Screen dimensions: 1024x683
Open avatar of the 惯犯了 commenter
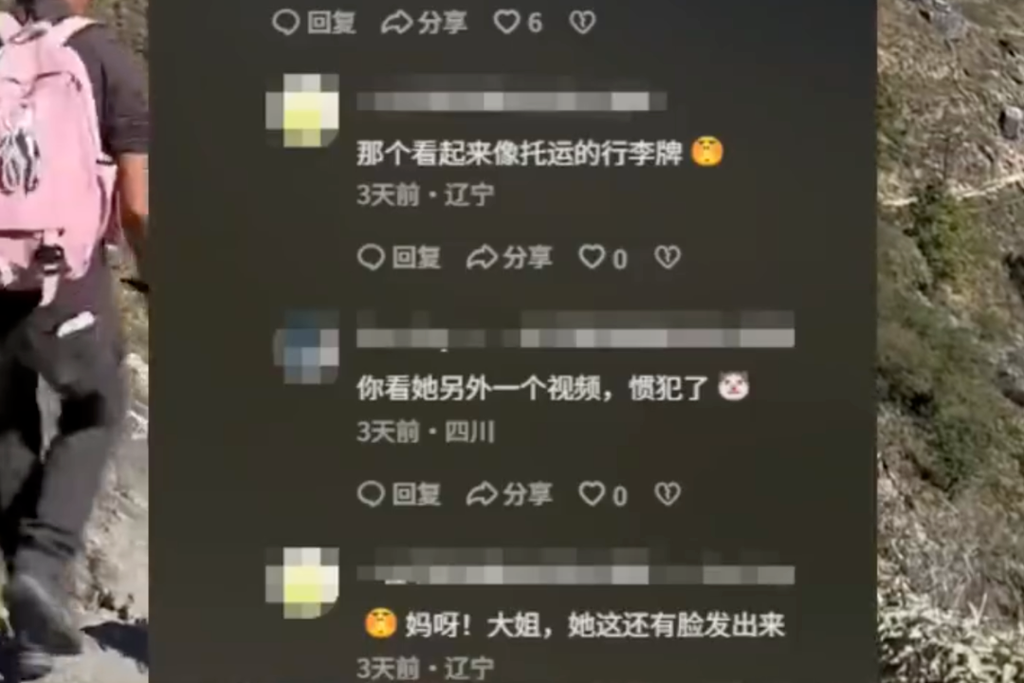[306, 347]
